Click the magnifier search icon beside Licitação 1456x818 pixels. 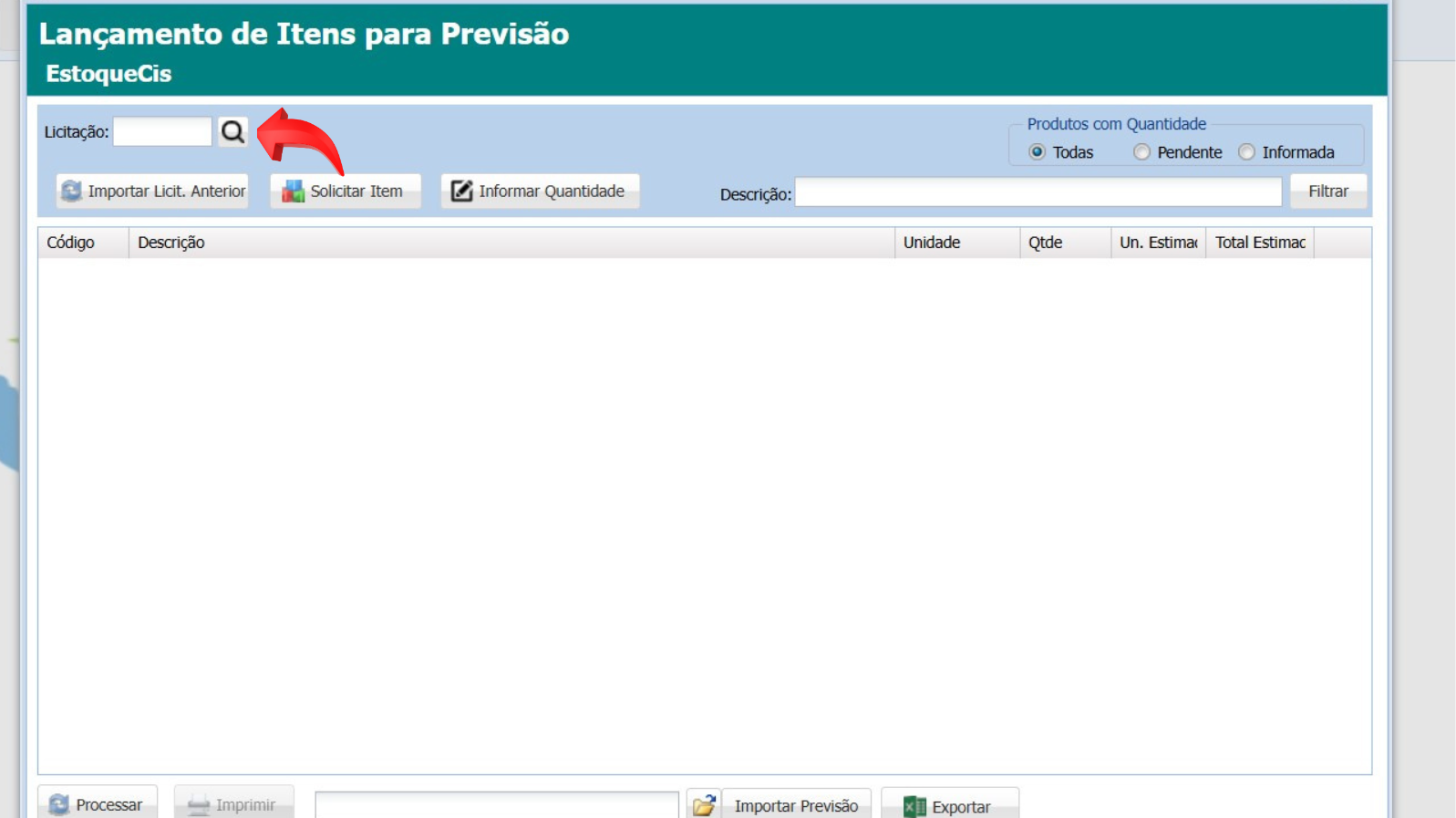233,132
